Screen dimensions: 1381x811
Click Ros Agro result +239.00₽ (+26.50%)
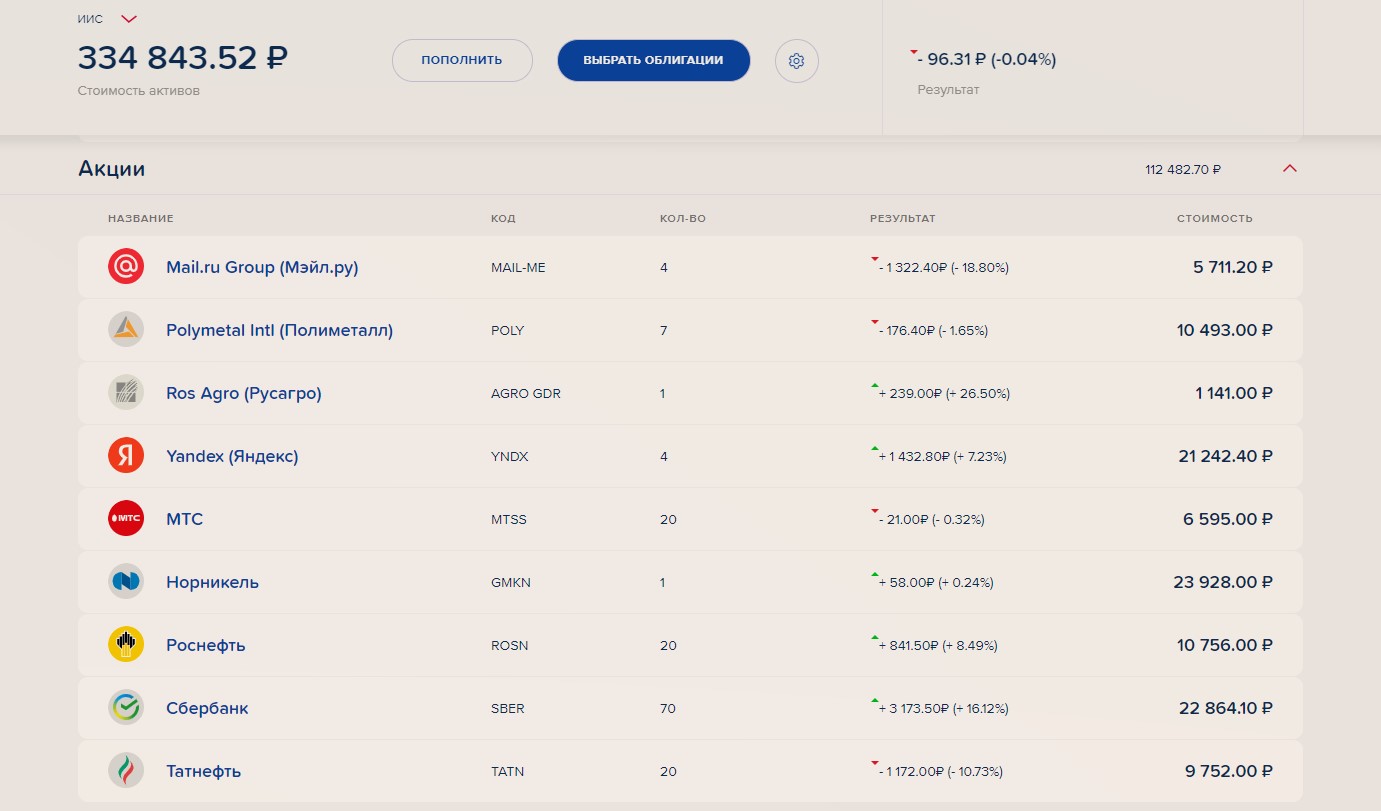point(944,394)
